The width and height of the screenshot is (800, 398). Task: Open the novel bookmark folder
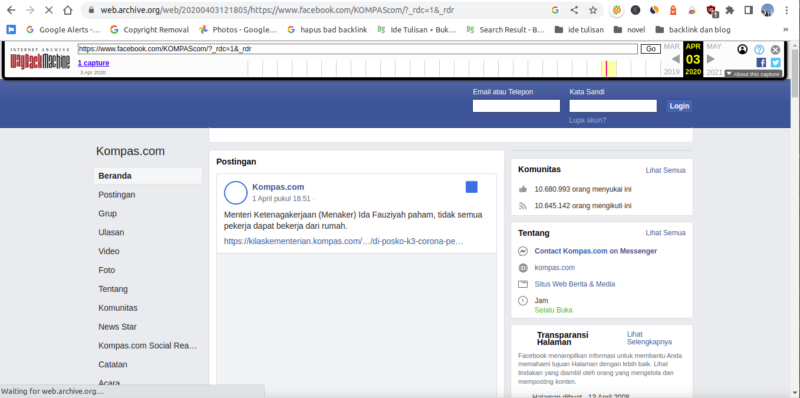pyautogui.click(x=630, y=30)
